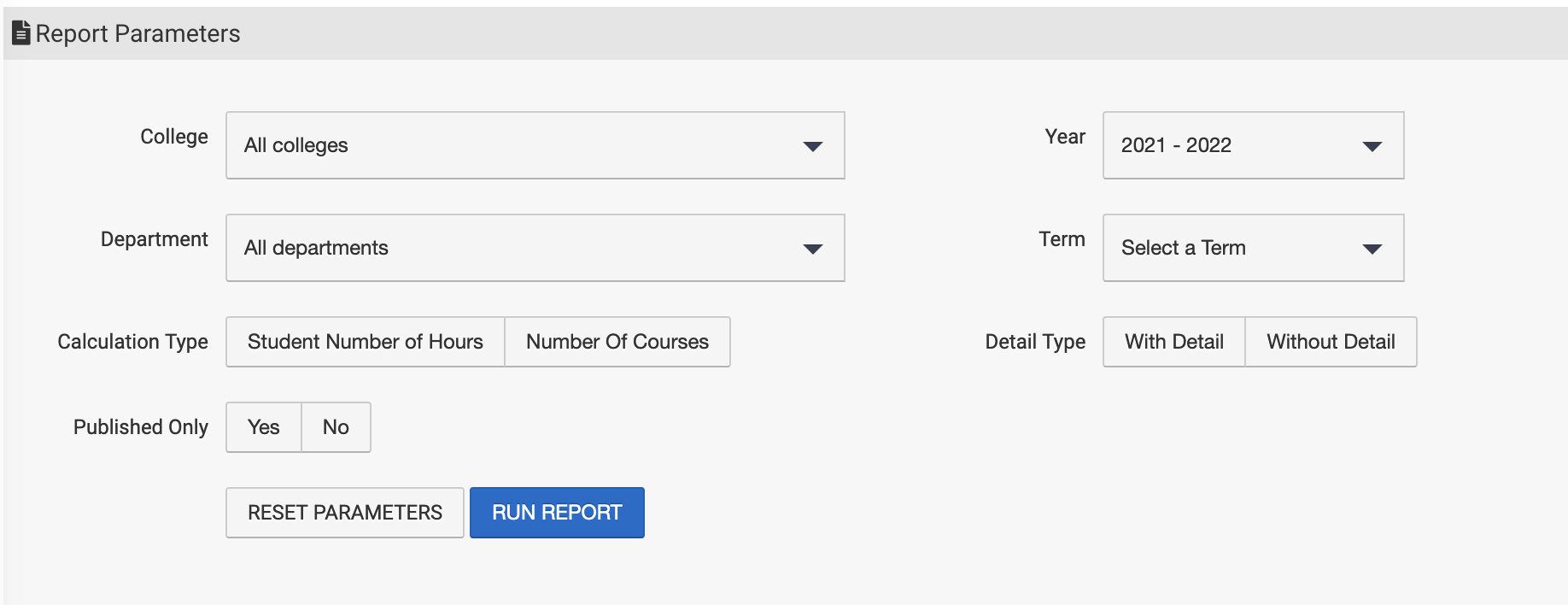Select Number Of Courses calculation type
This screenshot has width=1568, height=605.
(617, 342)
